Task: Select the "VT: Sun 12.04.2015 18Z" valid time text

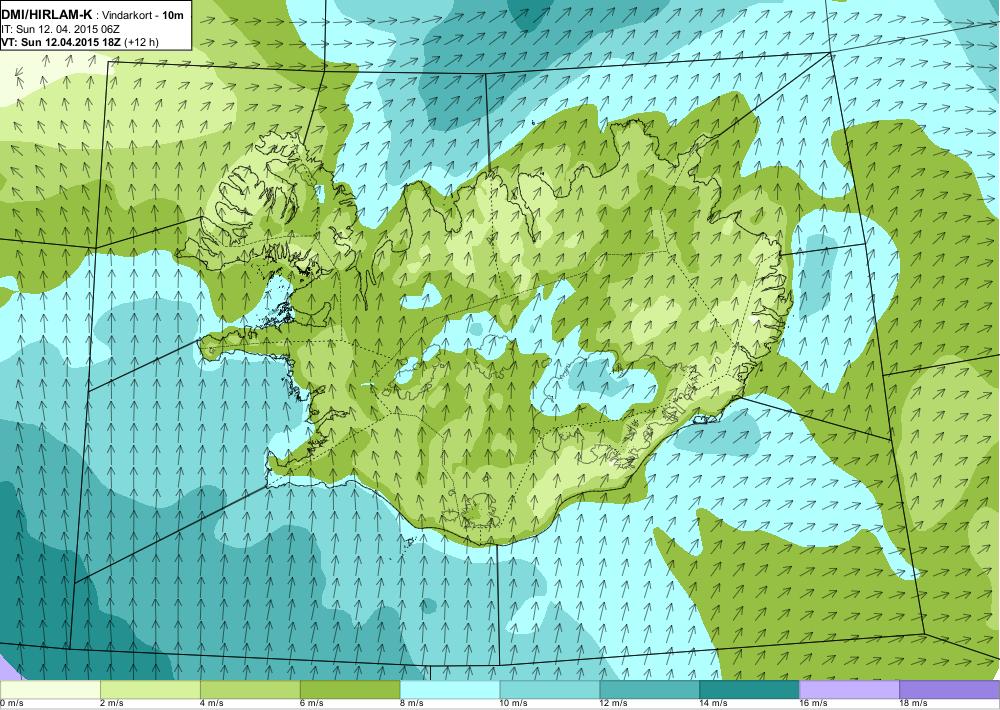Action: coord(61,43)
